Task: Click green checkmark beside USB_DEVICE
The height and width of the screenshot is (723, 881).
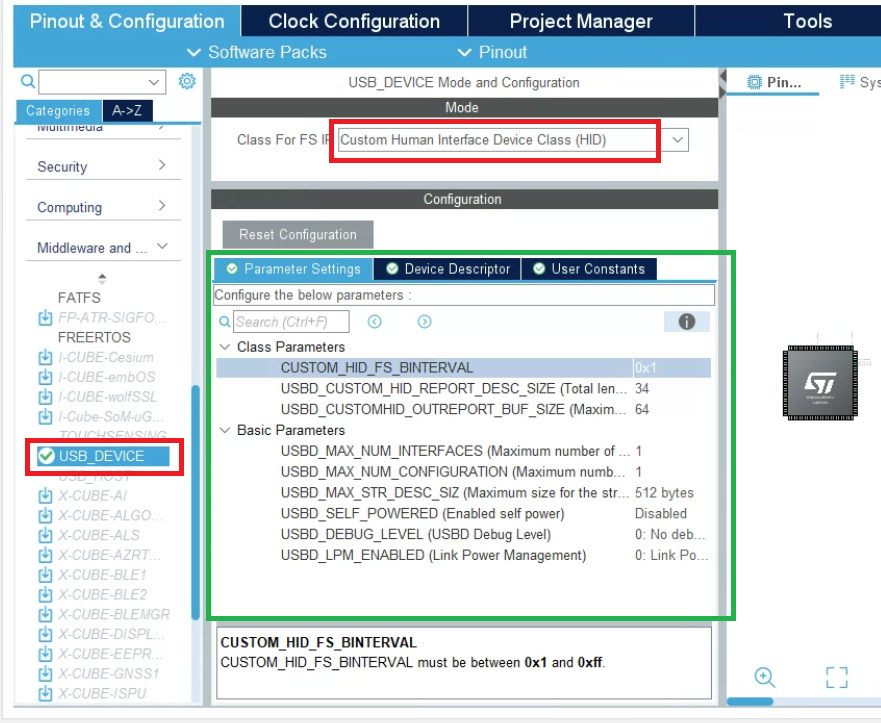Action: (46, 456)
